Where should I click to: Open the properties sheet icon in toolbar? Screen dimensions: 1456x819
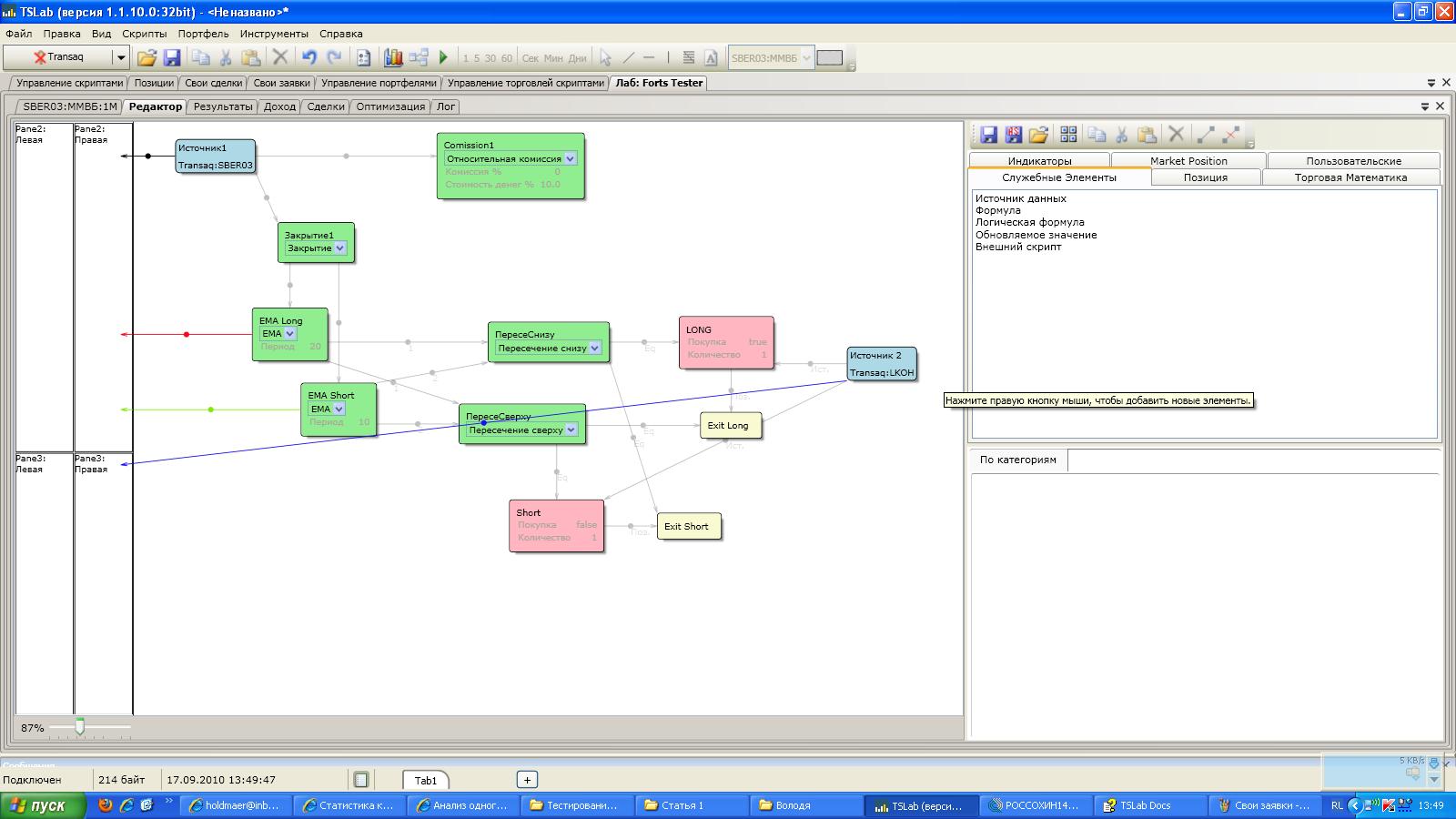click(364, 57)
